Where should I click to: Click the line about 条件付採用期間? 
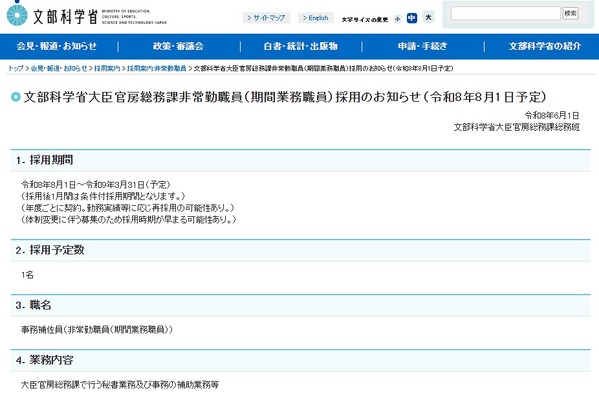point(103,196)
